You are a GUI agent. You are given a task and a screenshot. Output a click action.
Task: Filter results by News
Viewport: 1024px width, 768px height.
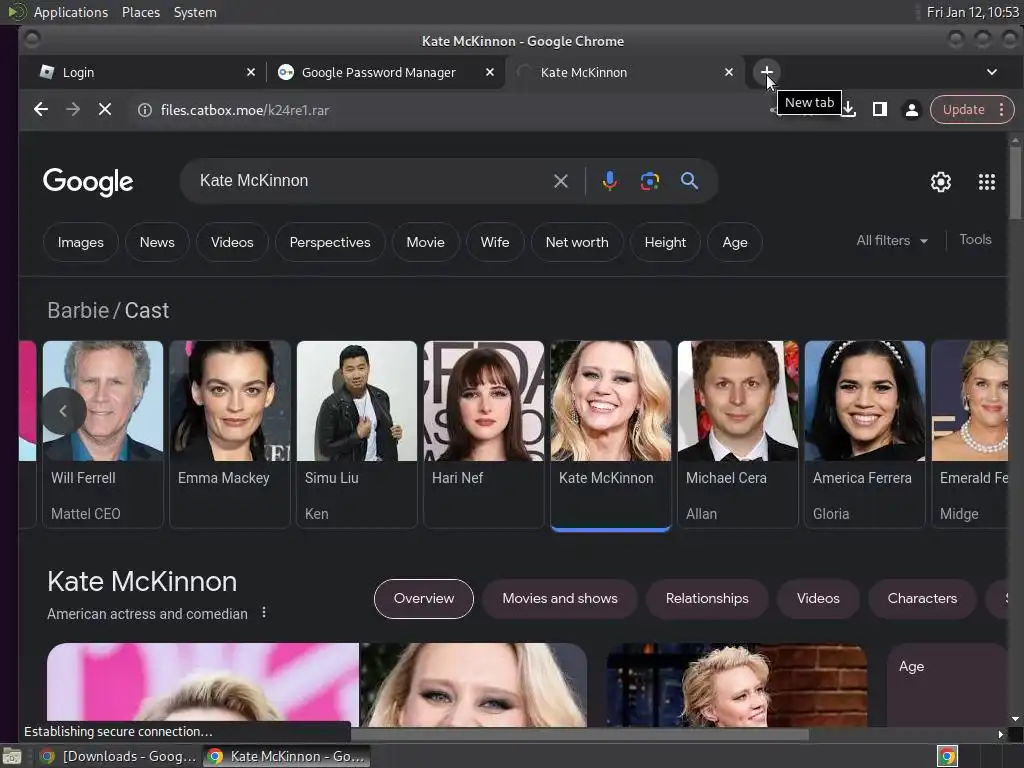157,242
